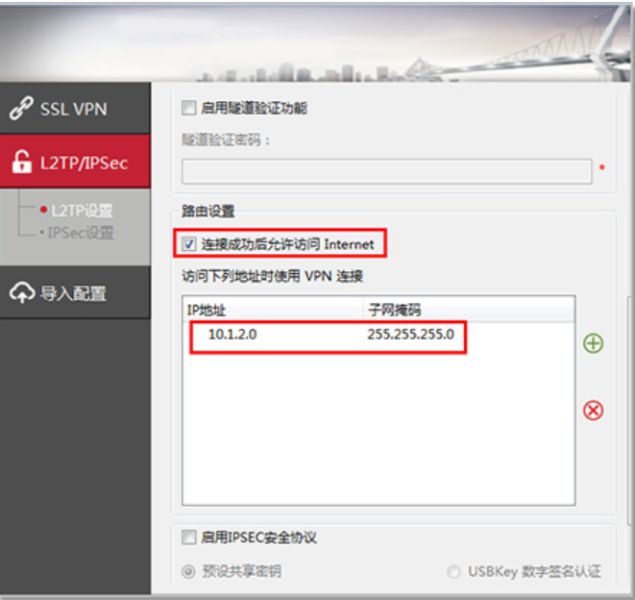Select the L2TP设置 sub-item
Screen dimensions: 635x600
[x=82, y=211]
